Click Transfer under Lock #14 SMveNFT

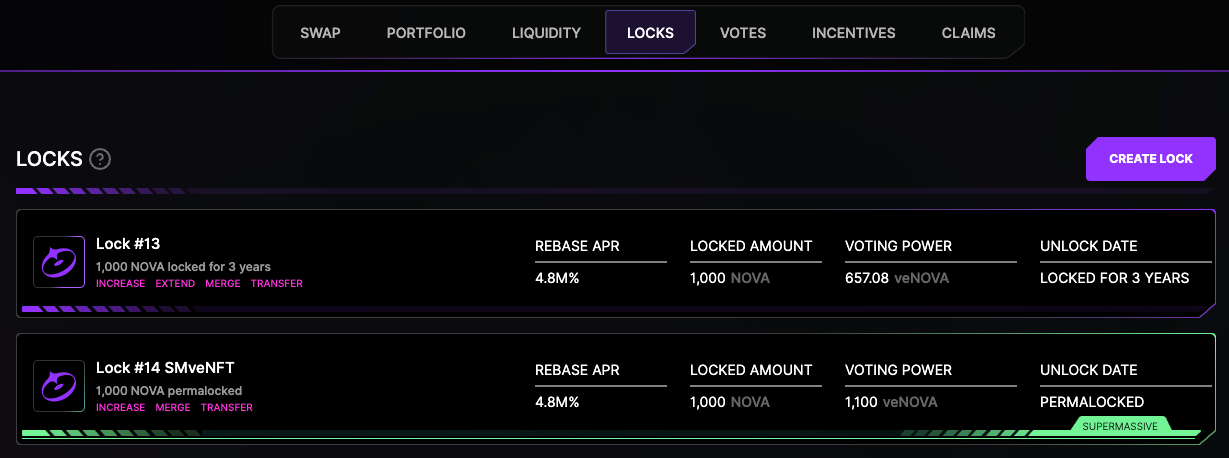coord(226,408)
